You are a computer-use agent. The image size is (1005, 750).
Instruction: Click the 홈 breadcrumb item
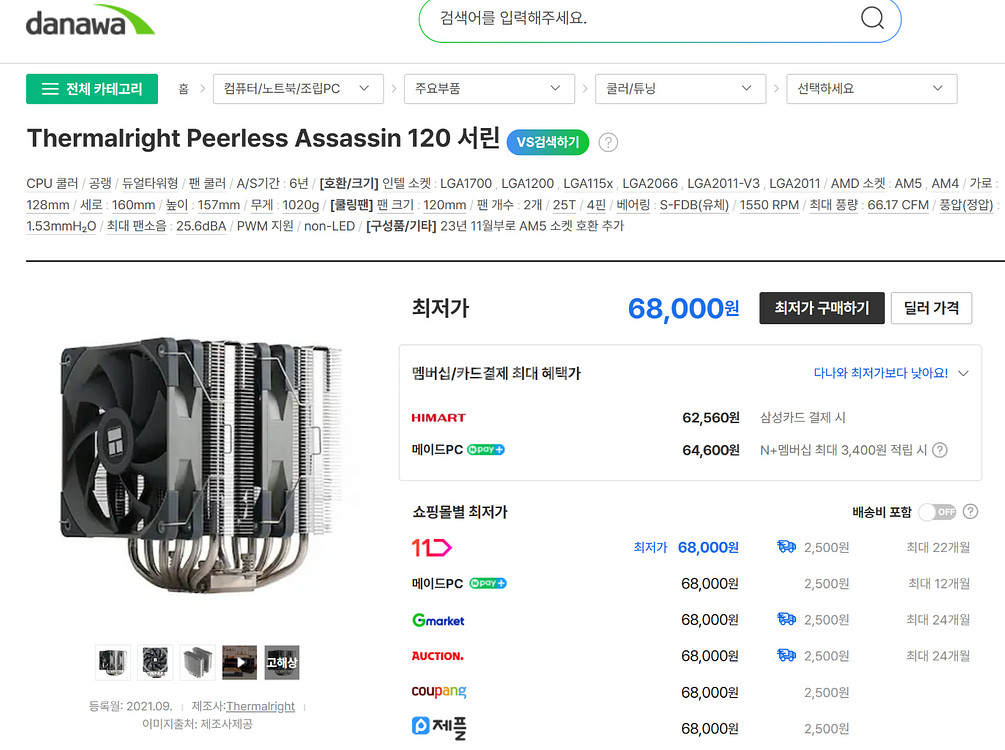(x=184, y=88)
